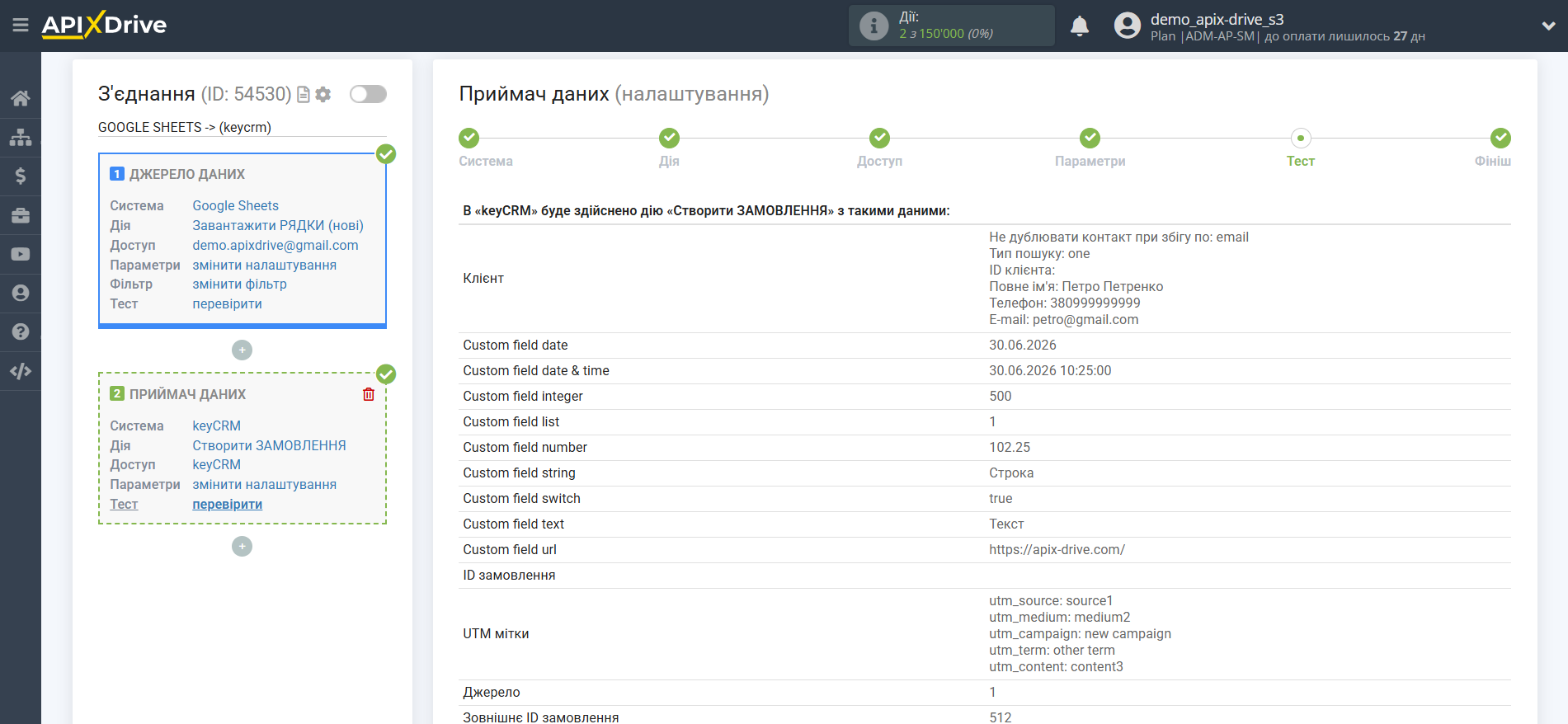Image resolution: width=1568 pixels, height=724 pixels.
Task: Select the Custom field integer value 500
Action: [1000, 397]
